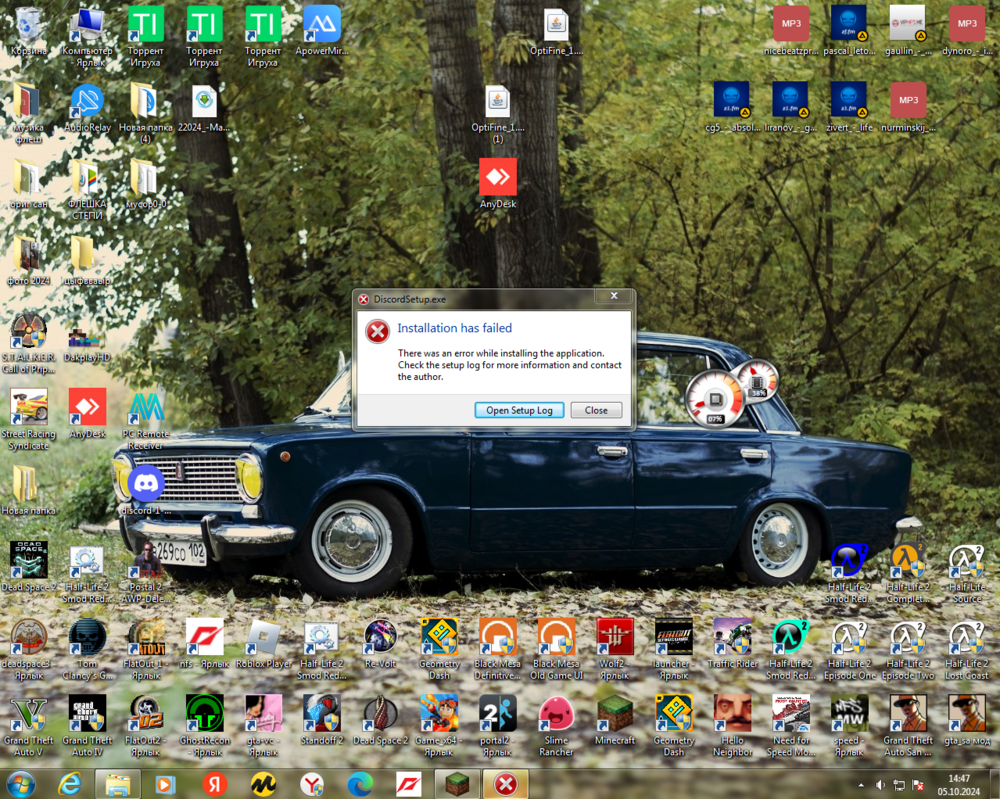Viewport: 1000px width, 799px height.
Task: Select the Tom Clancy's G... shortcut
Action: (x=87, y=649)
